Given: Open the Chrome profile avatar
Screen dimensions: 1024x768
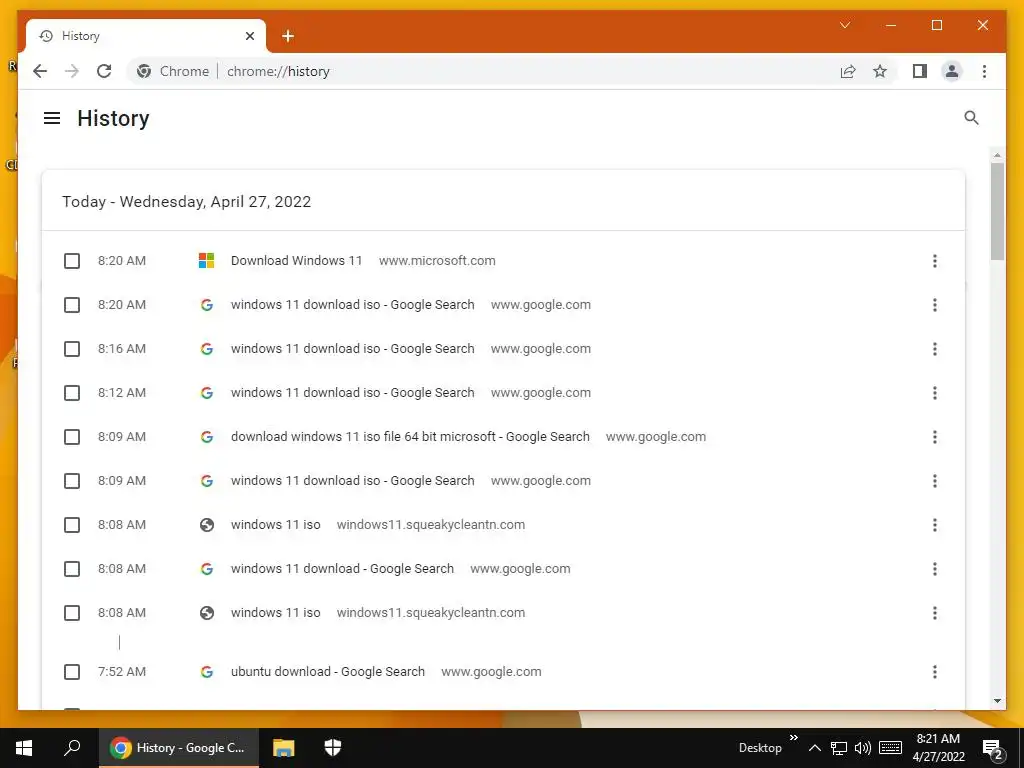Looking at the screenshot, I should (x=952, y=71).
